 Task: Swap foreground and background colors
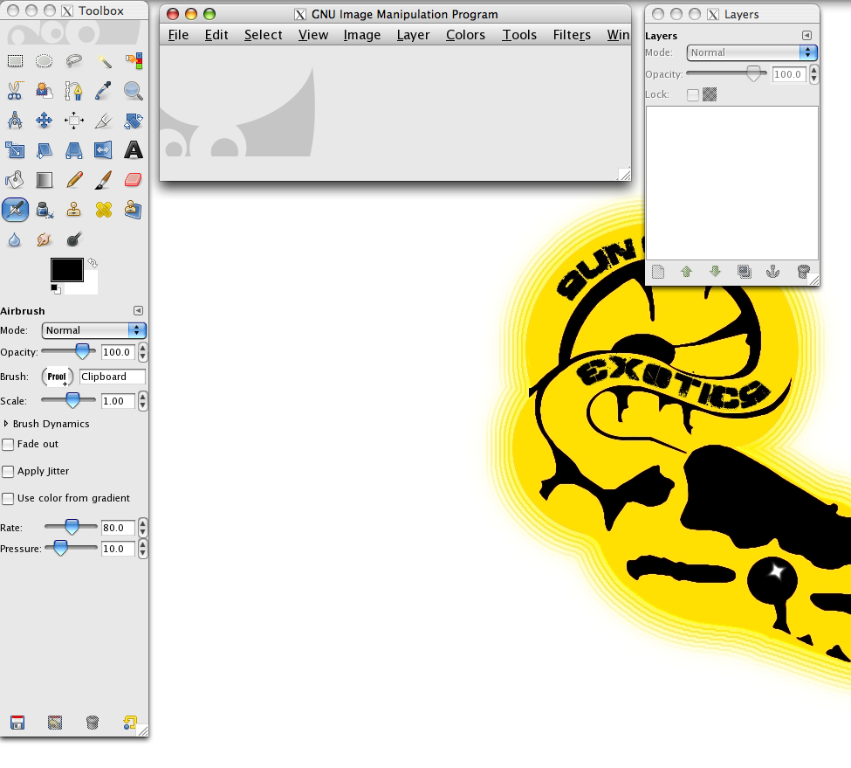(x=93, y=263)
